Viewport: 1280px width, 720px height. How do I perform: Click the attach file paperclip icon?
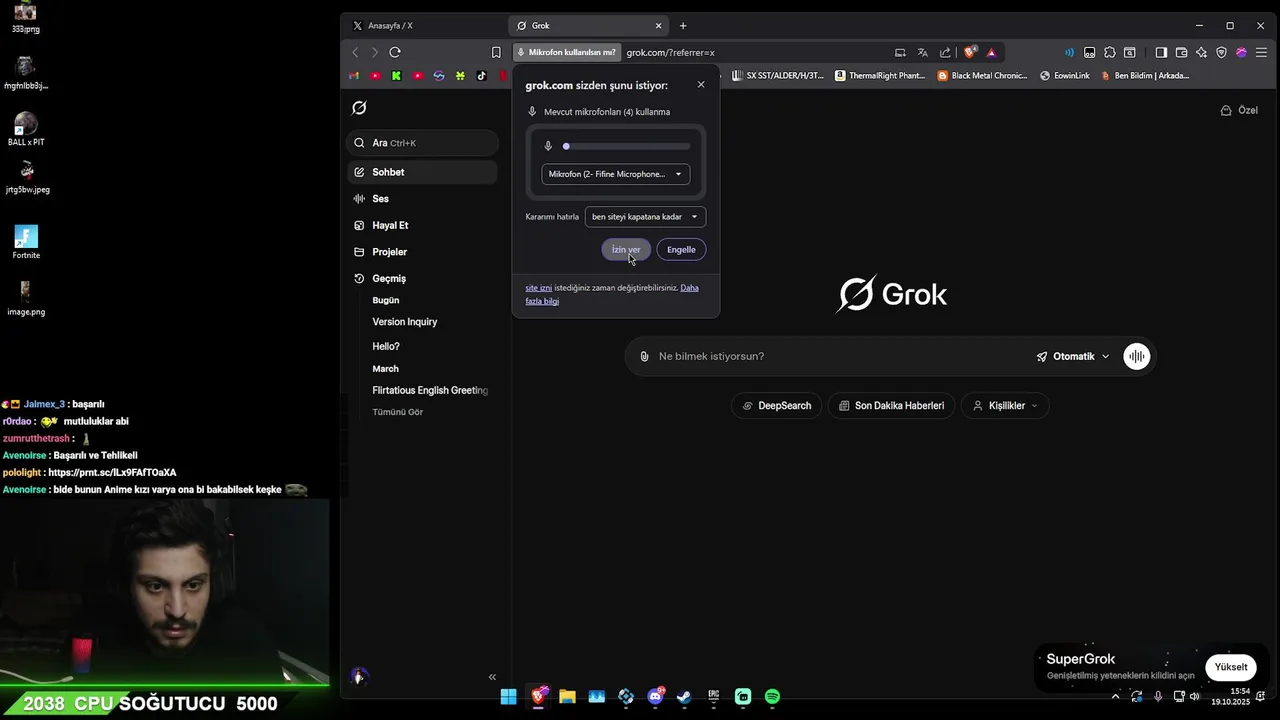pos(644,356)
